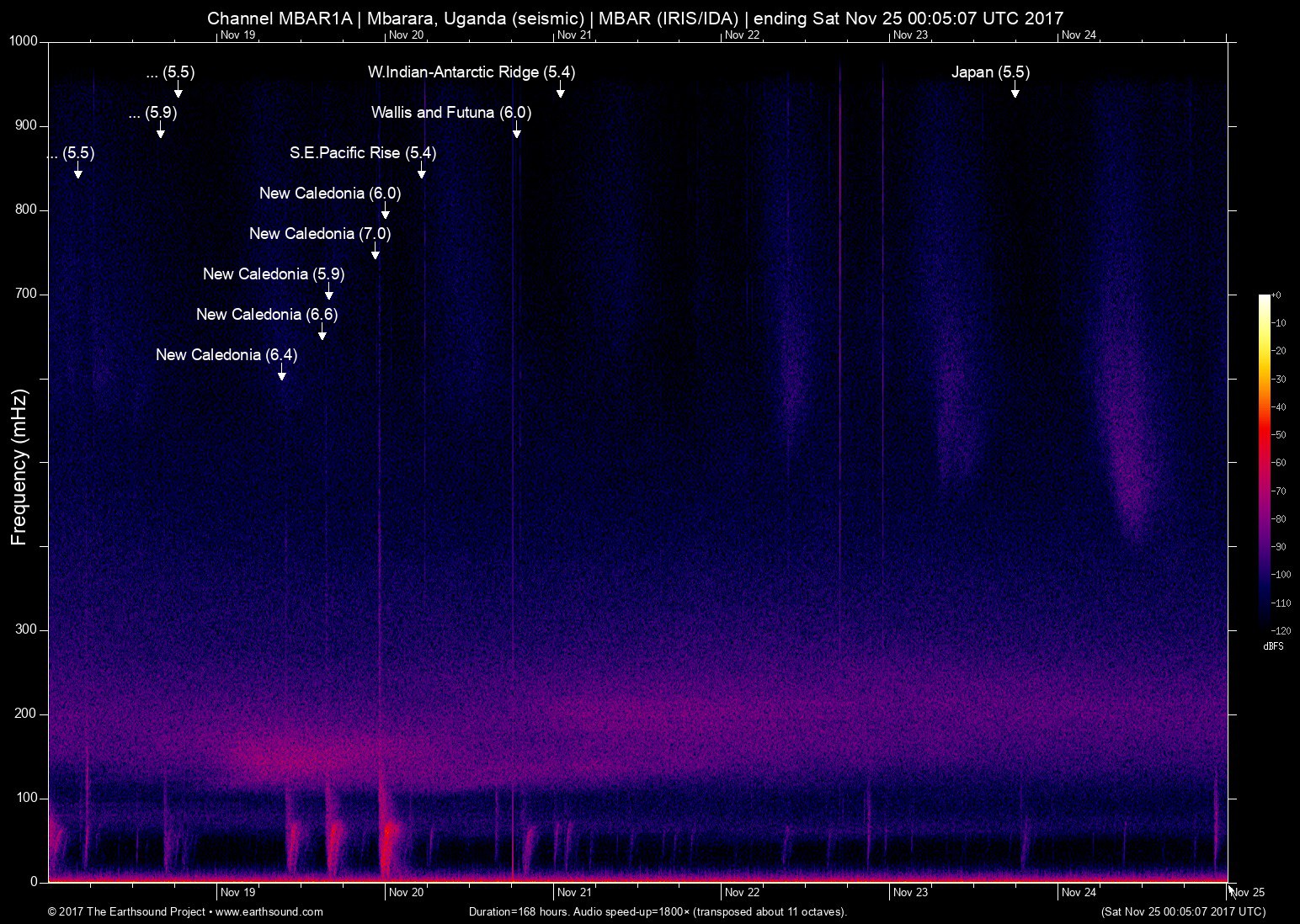Viewport: 1300px width, 924px height.
Task: Click the (5.9) annotation near Nov 19
Action: [153, 112]
